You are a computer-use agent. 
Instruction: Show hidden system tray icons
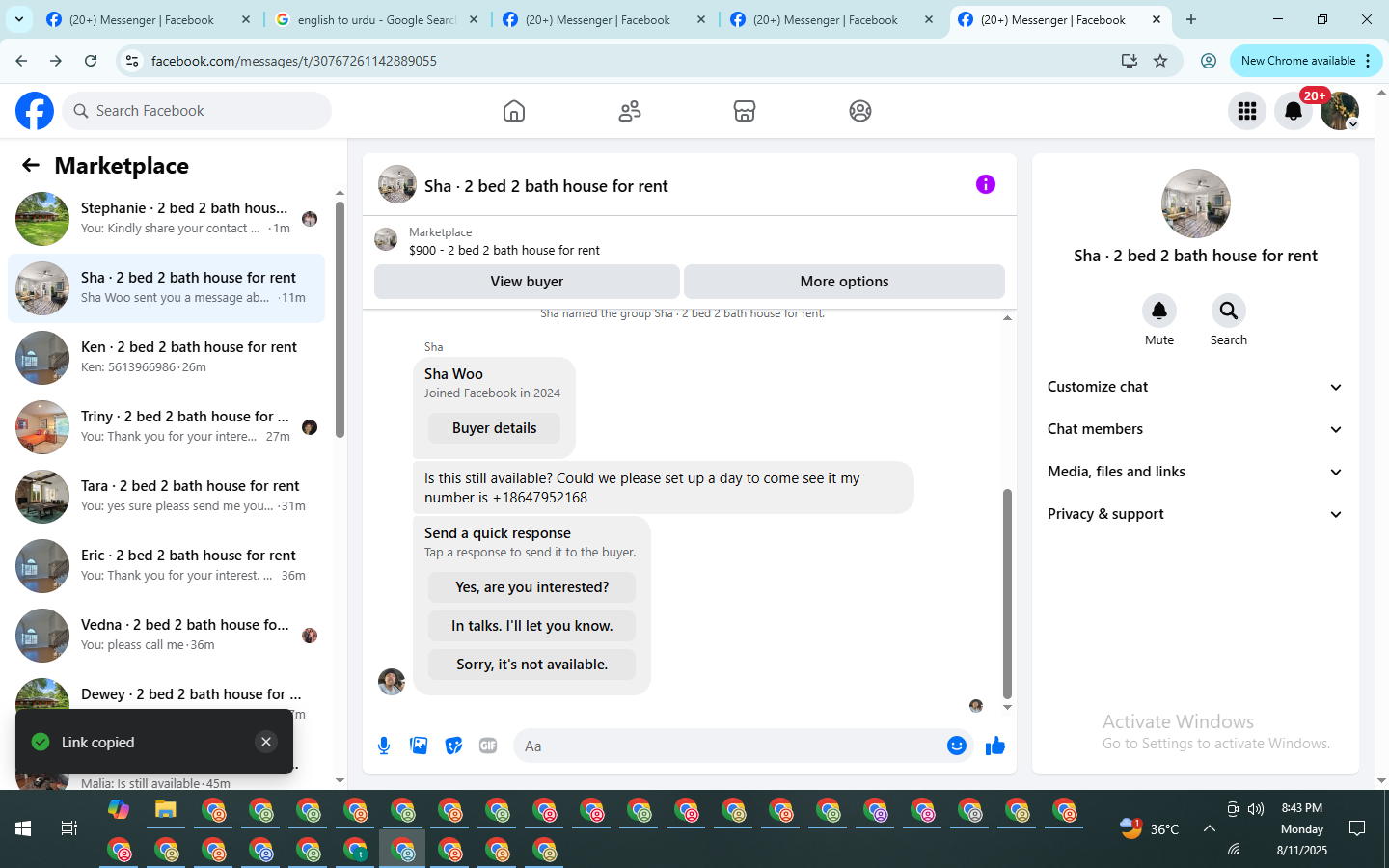pos(1209,828)
